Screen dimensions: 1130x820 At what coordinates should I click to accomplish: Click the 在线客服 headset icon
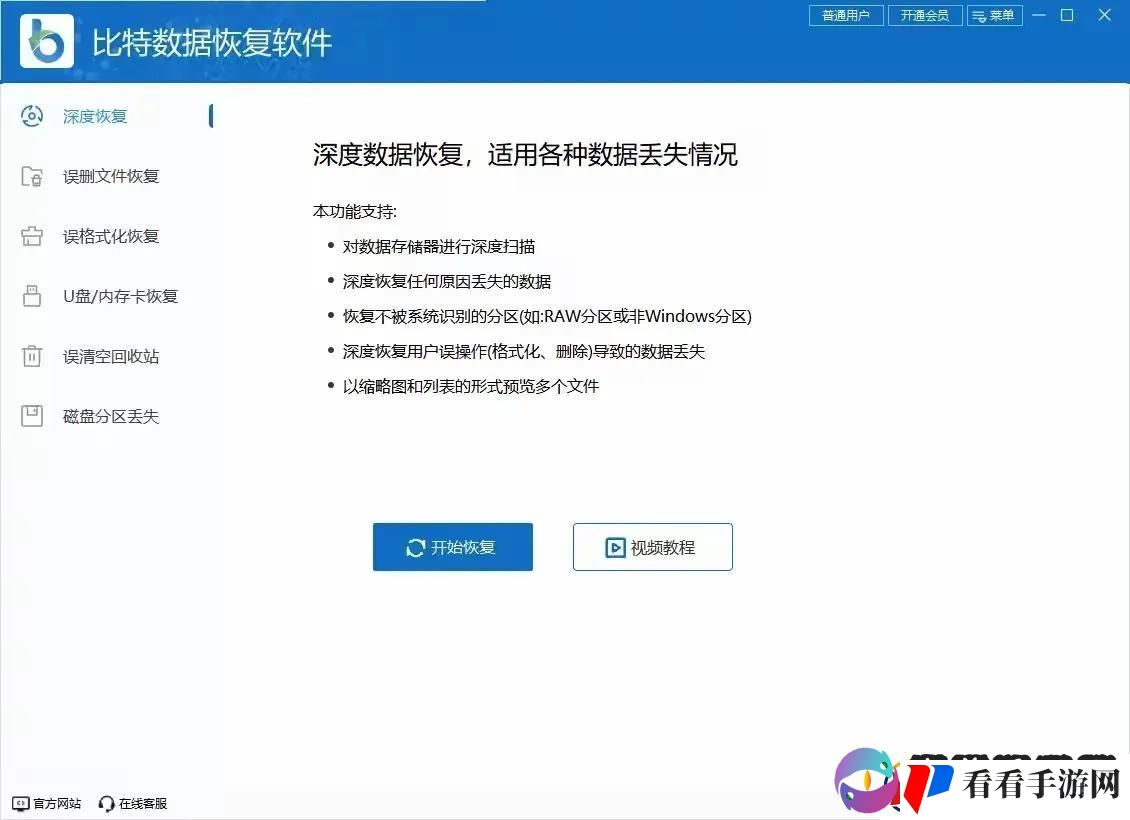tap(106, 803)
